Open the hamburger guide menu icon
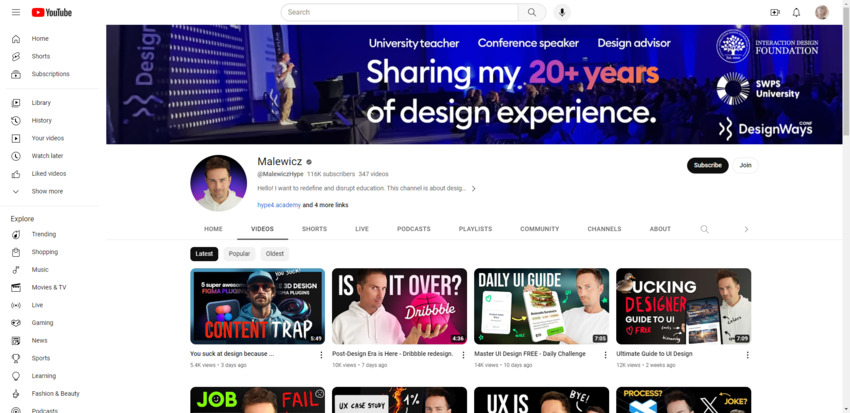 click(x=16, y=12)
